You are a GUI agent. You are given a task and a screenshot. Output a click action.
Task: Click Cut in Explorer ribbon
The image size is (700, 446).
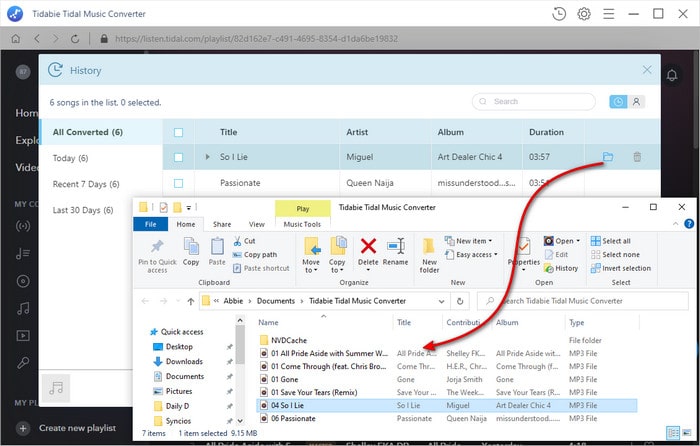pyautogui.click(x=244, y=241)
